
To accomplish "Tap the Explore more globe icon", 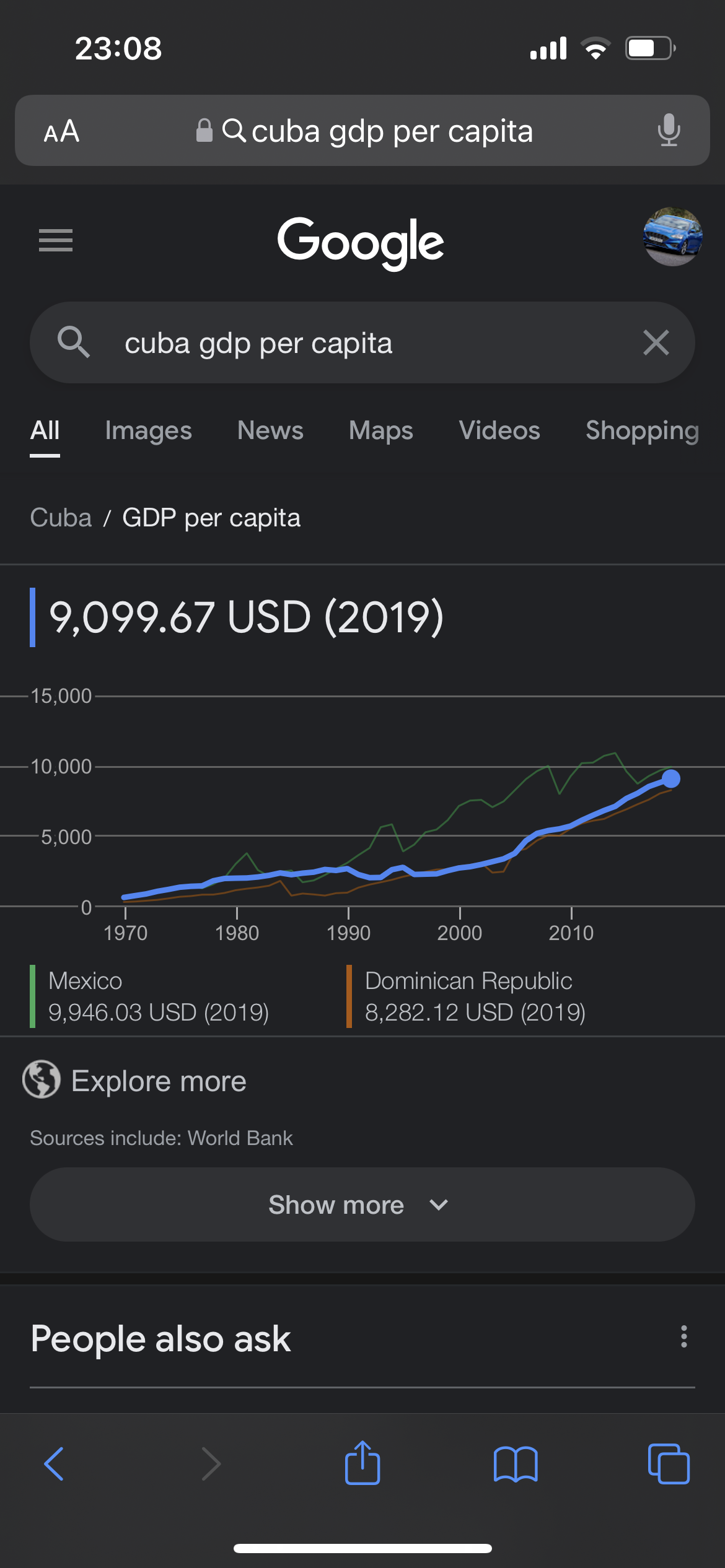I will 42,1079.
